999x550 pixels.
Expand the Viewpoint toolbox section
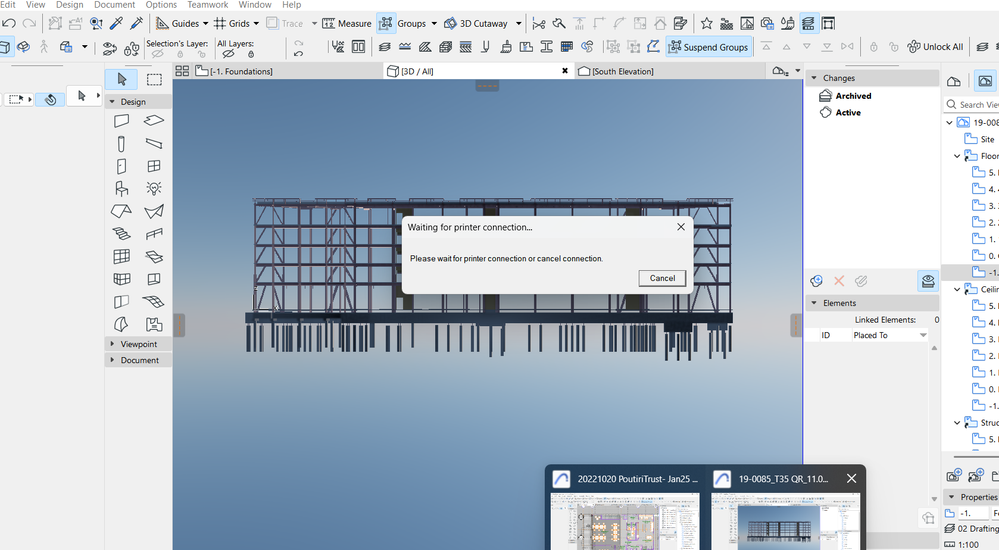pos(112,343)
